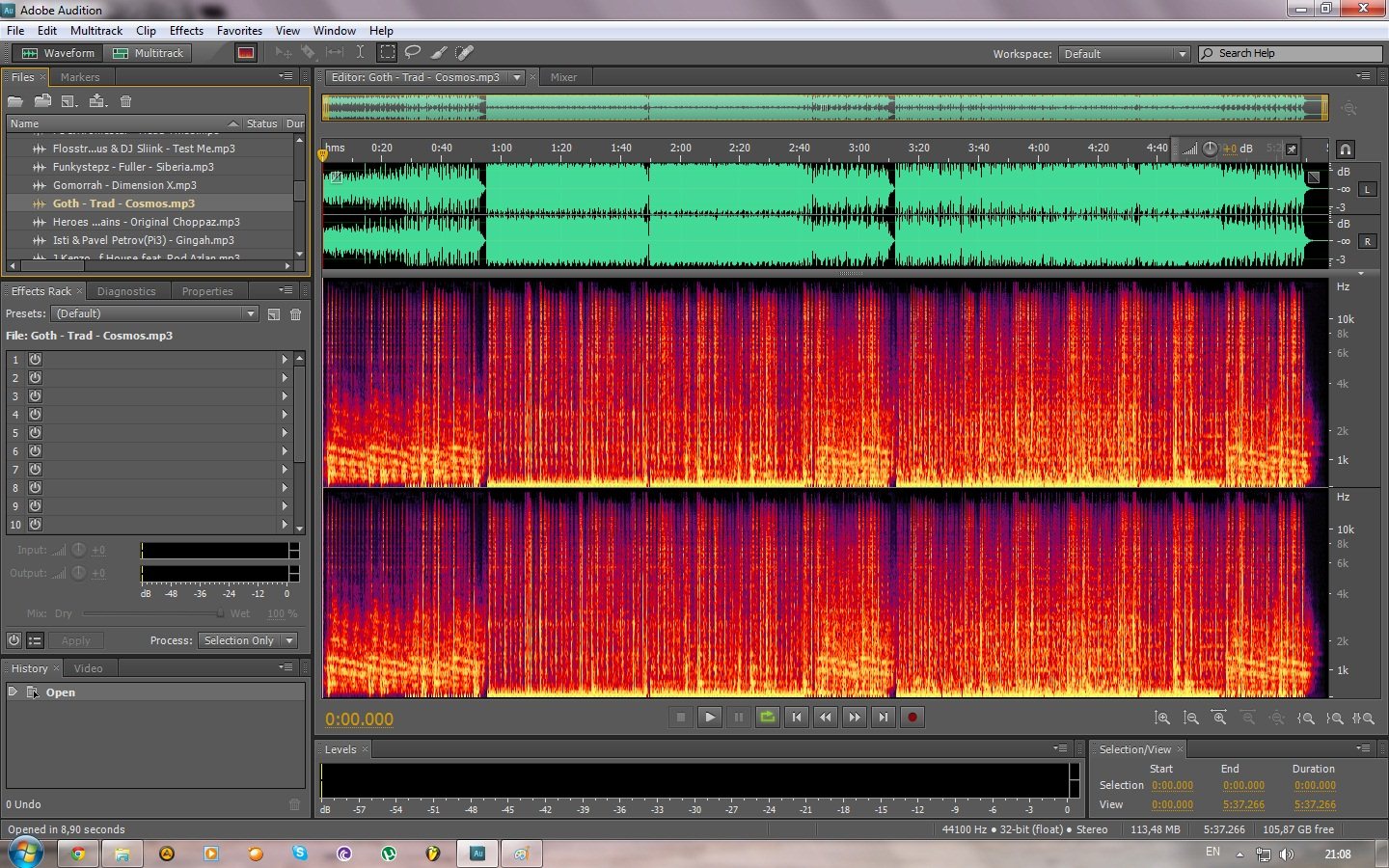Open the Editor file dropdown arrow
The image size is (1389, 868).
[517, 77]
